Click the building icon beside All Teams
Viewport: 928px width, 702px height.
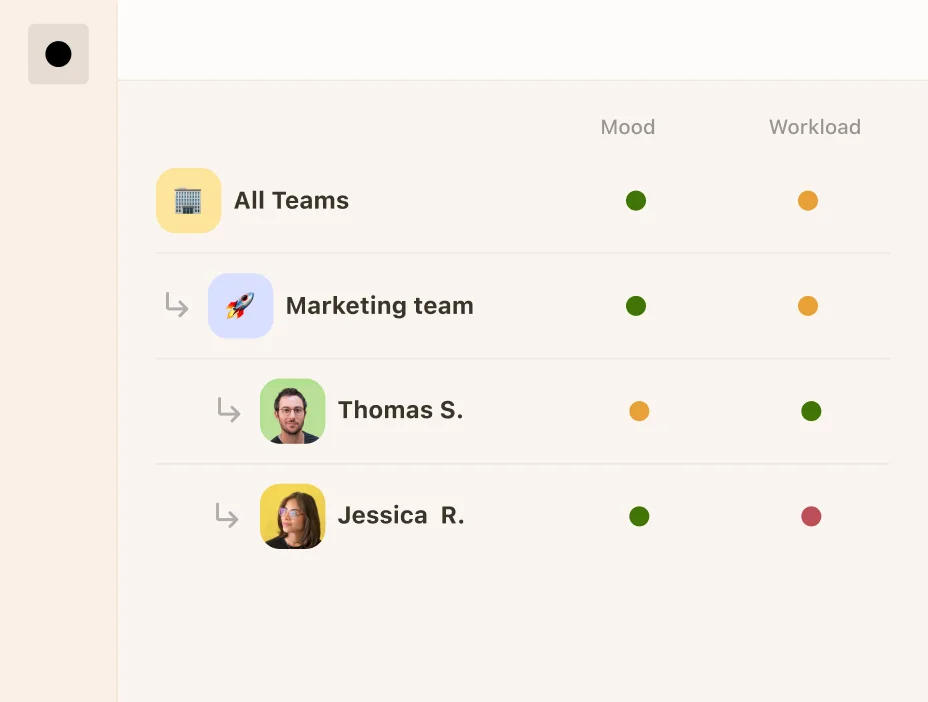[188, 200]
